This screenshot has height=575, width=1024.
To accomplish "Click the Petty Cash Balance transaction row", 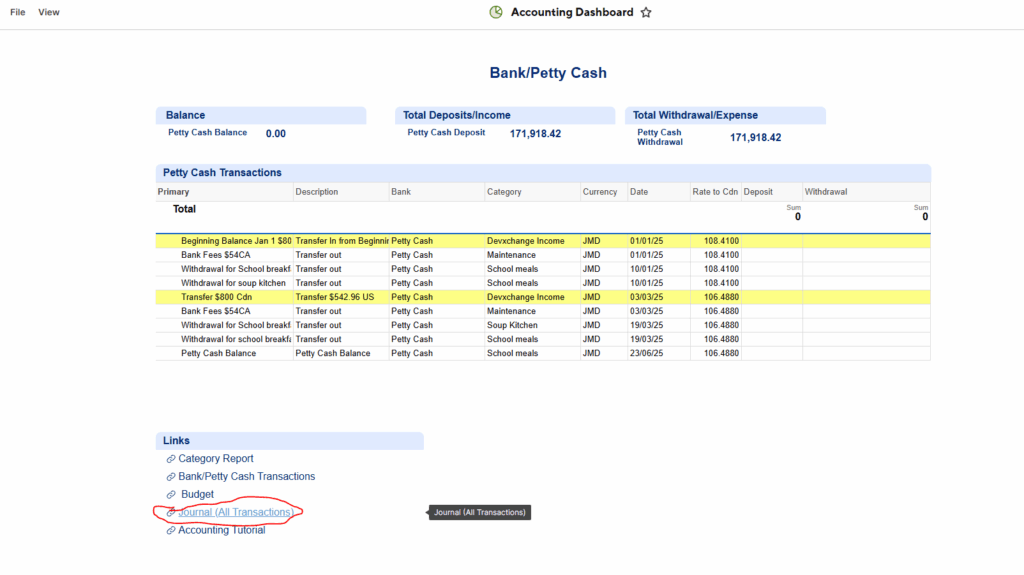I will click(x=218, y=353).
